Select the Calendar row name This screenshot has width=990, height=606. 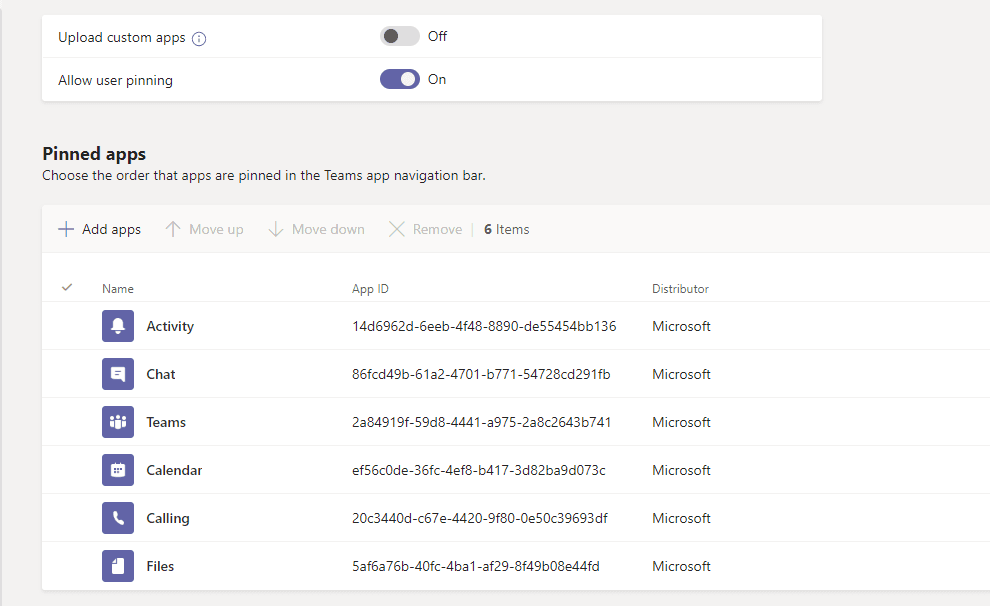pyautogui.click(x=174, y=470)
